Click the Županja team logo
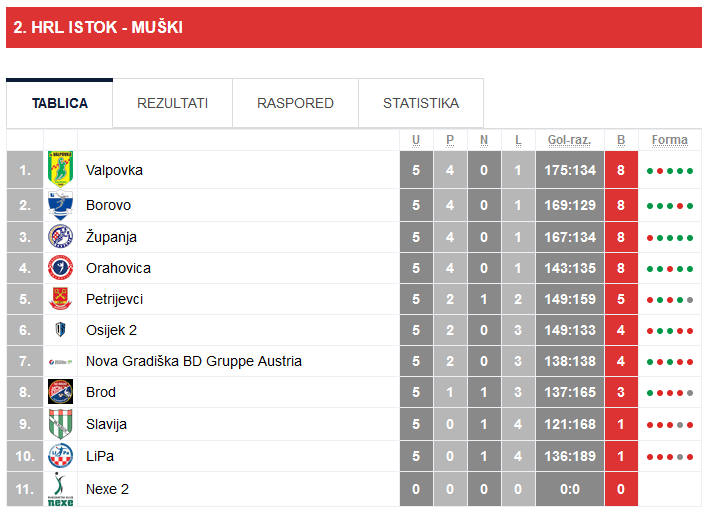Viewport: 710px width, 517px height. pyautogui.click(x=60, y=237)
